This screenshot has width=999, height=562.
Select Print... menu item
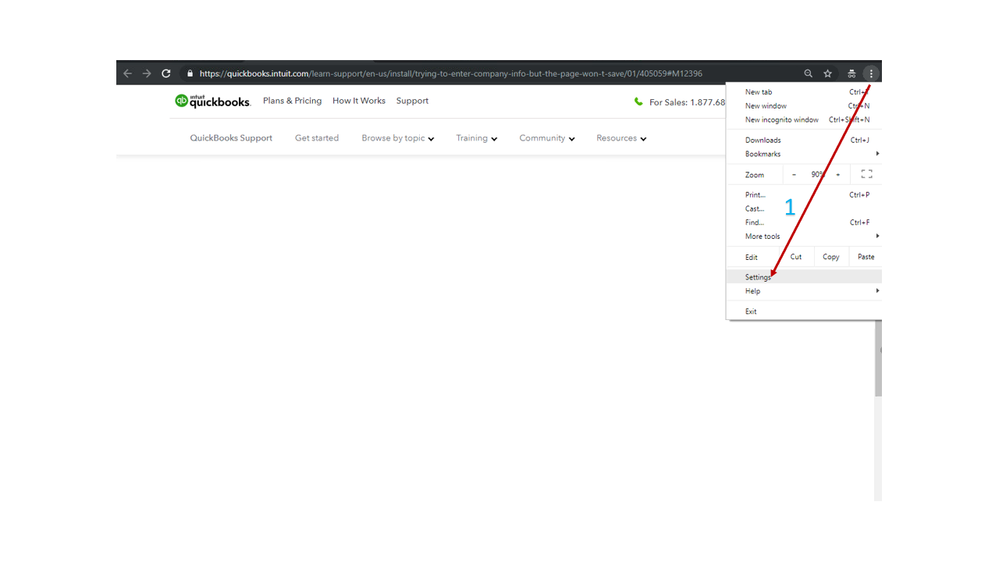tap(804, 195)
